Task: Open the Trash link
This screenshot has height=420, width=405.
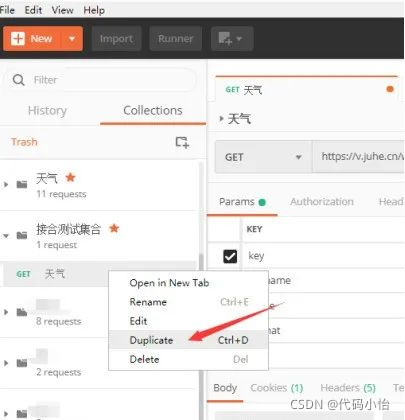Action: coord(24,142)
